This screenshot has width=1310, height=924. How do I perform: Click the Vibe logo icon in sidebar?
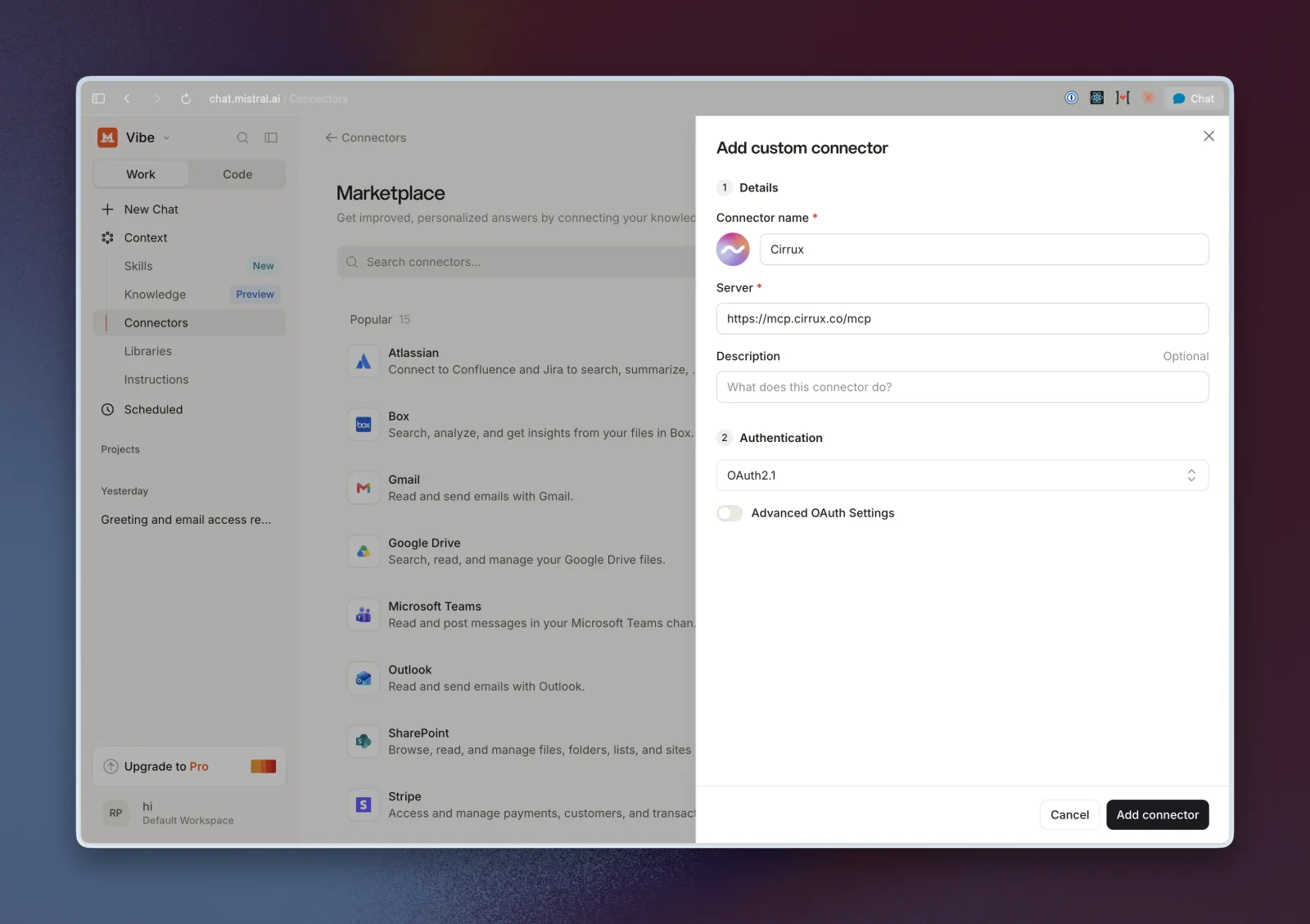click(x=107, y=137)
